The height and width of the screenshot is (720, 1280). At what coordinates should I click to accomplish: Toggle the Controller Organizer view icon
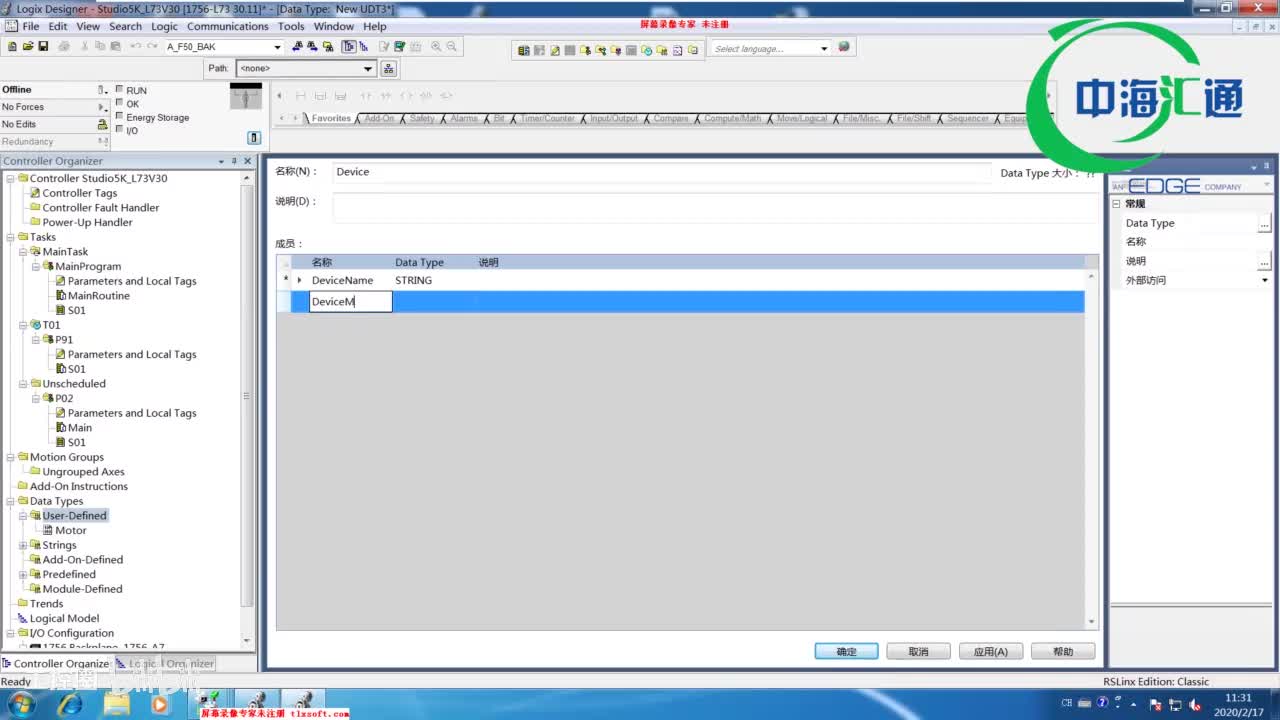tap(349, 47)
